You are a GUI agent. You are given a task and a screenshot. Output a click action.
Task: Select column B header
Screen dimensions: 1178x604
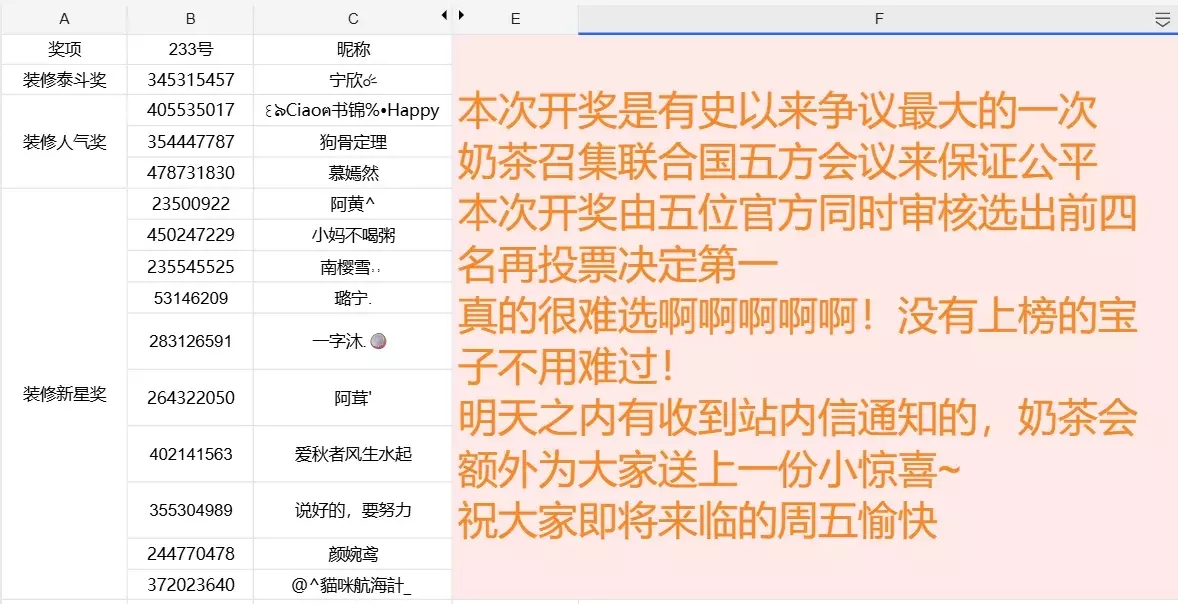190,19
